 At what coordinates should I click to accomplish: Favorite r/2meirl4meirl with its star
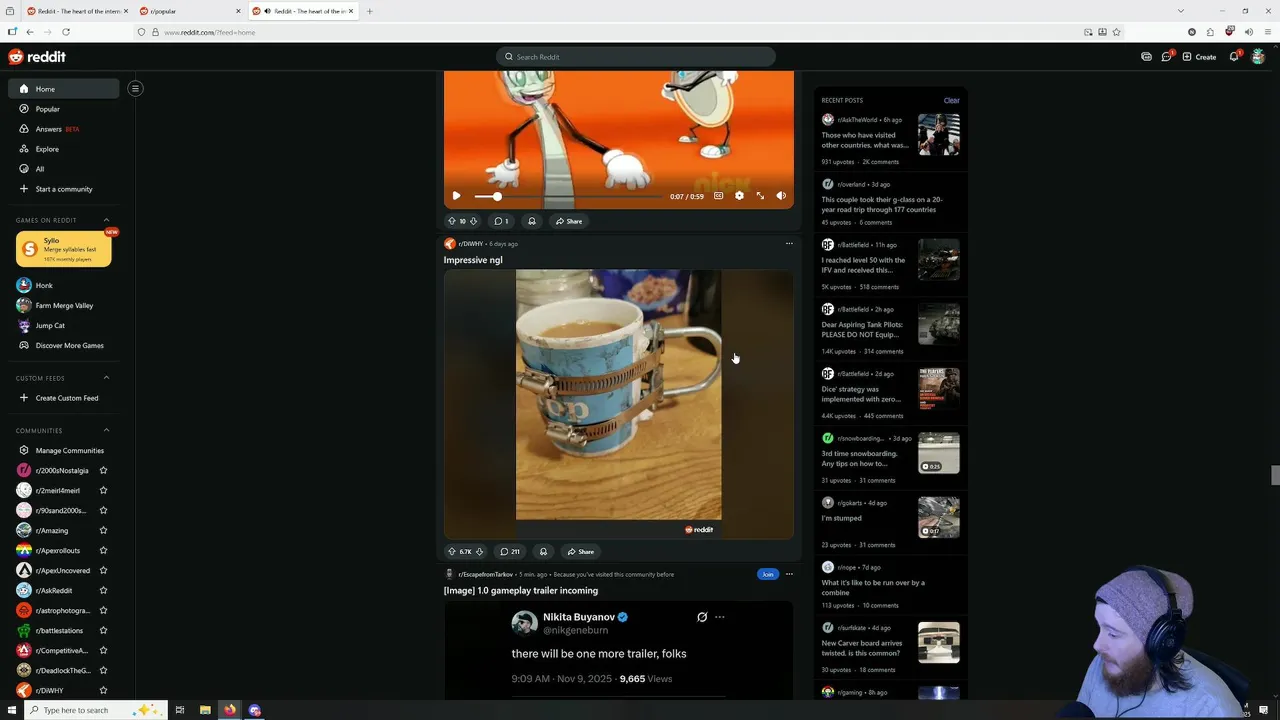103,491
